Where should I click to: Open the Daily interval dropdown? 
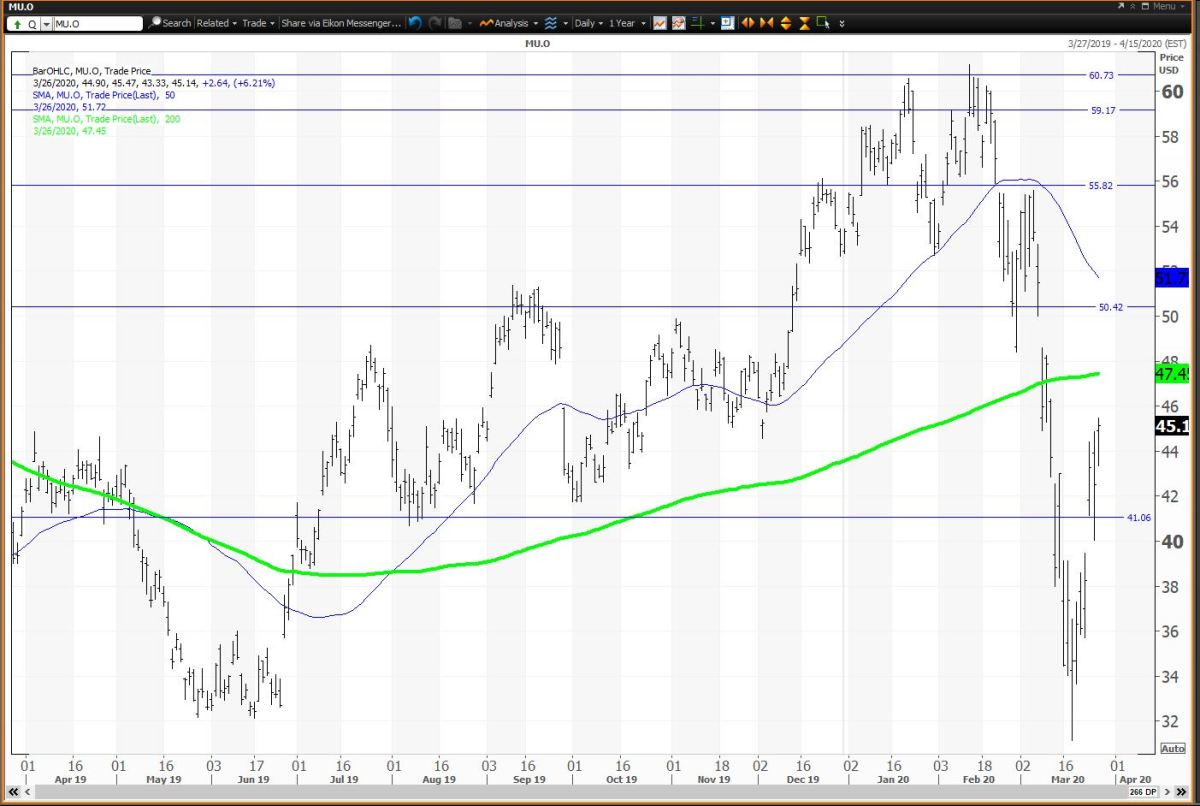click(588, 23)
